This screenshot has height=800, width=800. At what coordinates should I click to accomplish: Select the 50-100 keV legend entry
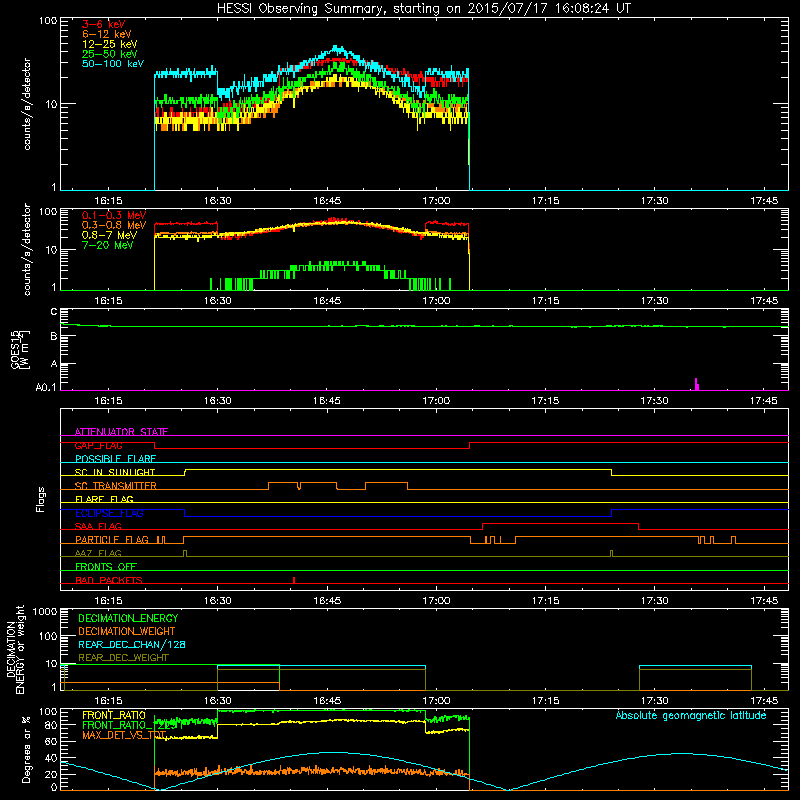113,64
